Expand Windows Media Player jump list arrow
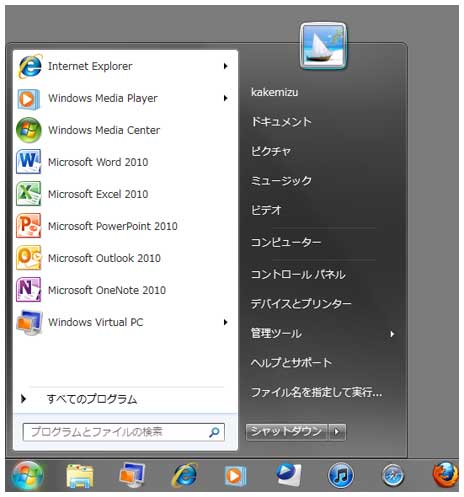This screenshot has width=464, height=497. point(226,98)
